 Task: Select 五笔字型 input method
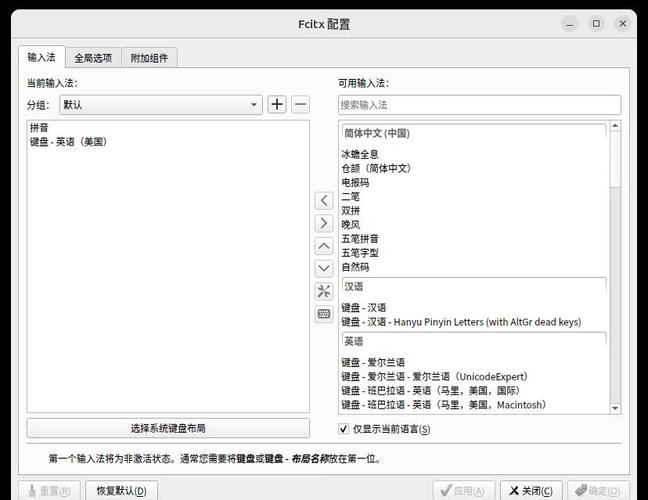point(474,253)
